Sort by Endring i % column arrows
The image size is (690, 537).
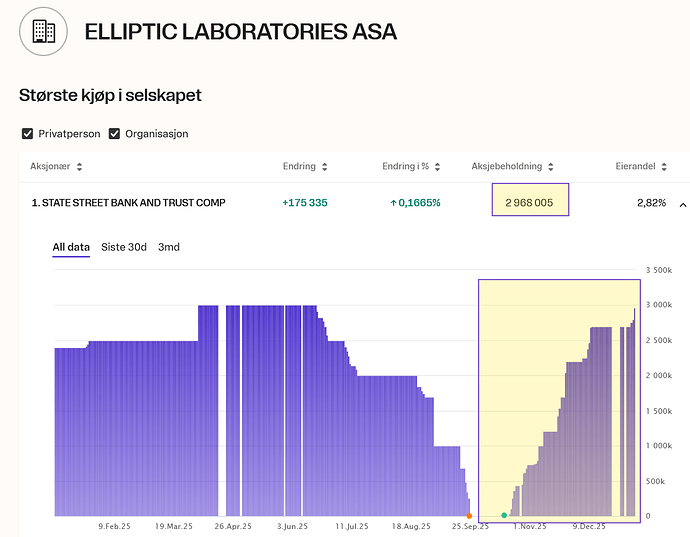436,167
